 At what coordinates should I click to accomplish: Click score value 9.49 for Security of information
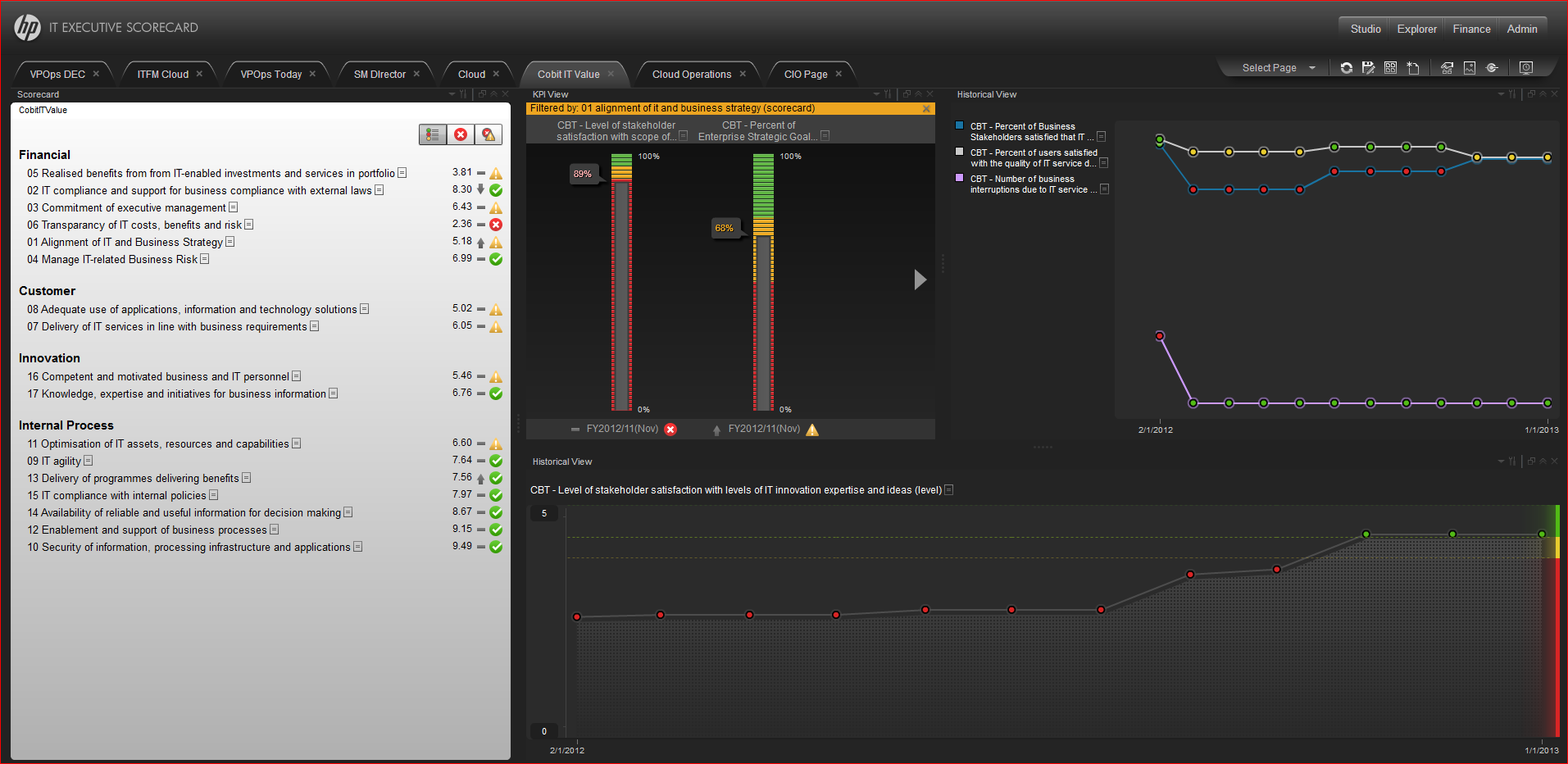pyautogui.click(x=462, y=546)
